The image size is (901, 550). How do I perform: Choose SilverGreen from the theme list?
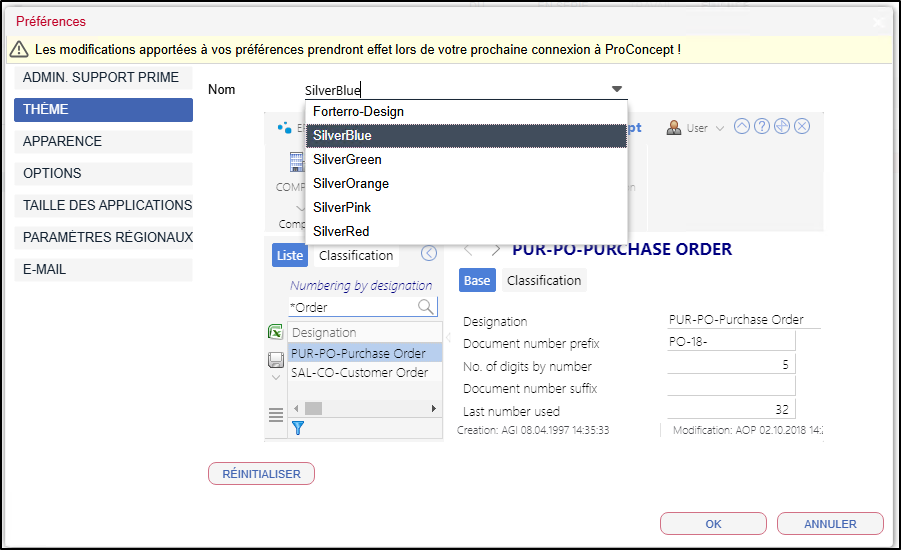[347, 159]
